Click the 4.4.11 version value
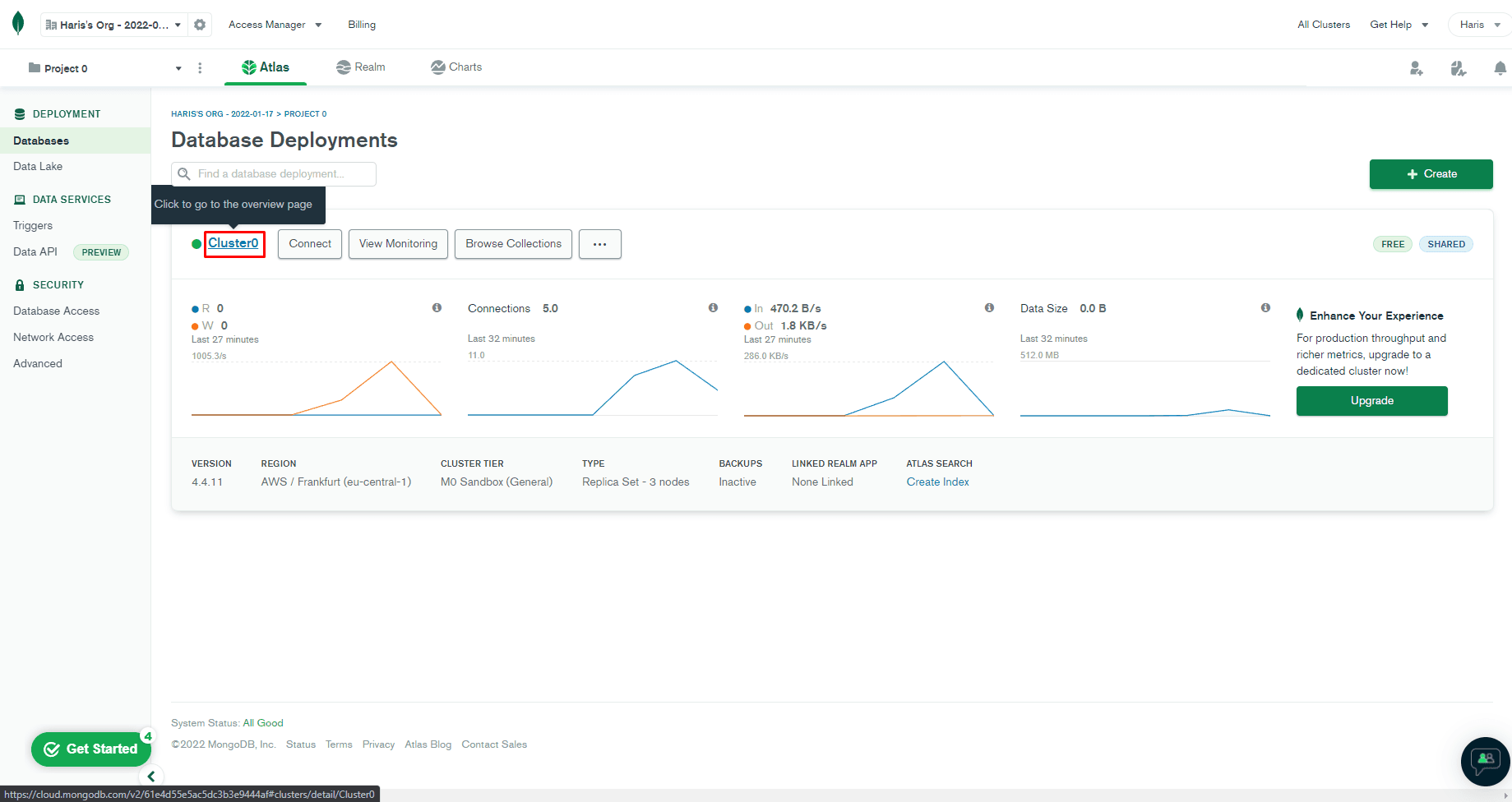 pos(207,482)
